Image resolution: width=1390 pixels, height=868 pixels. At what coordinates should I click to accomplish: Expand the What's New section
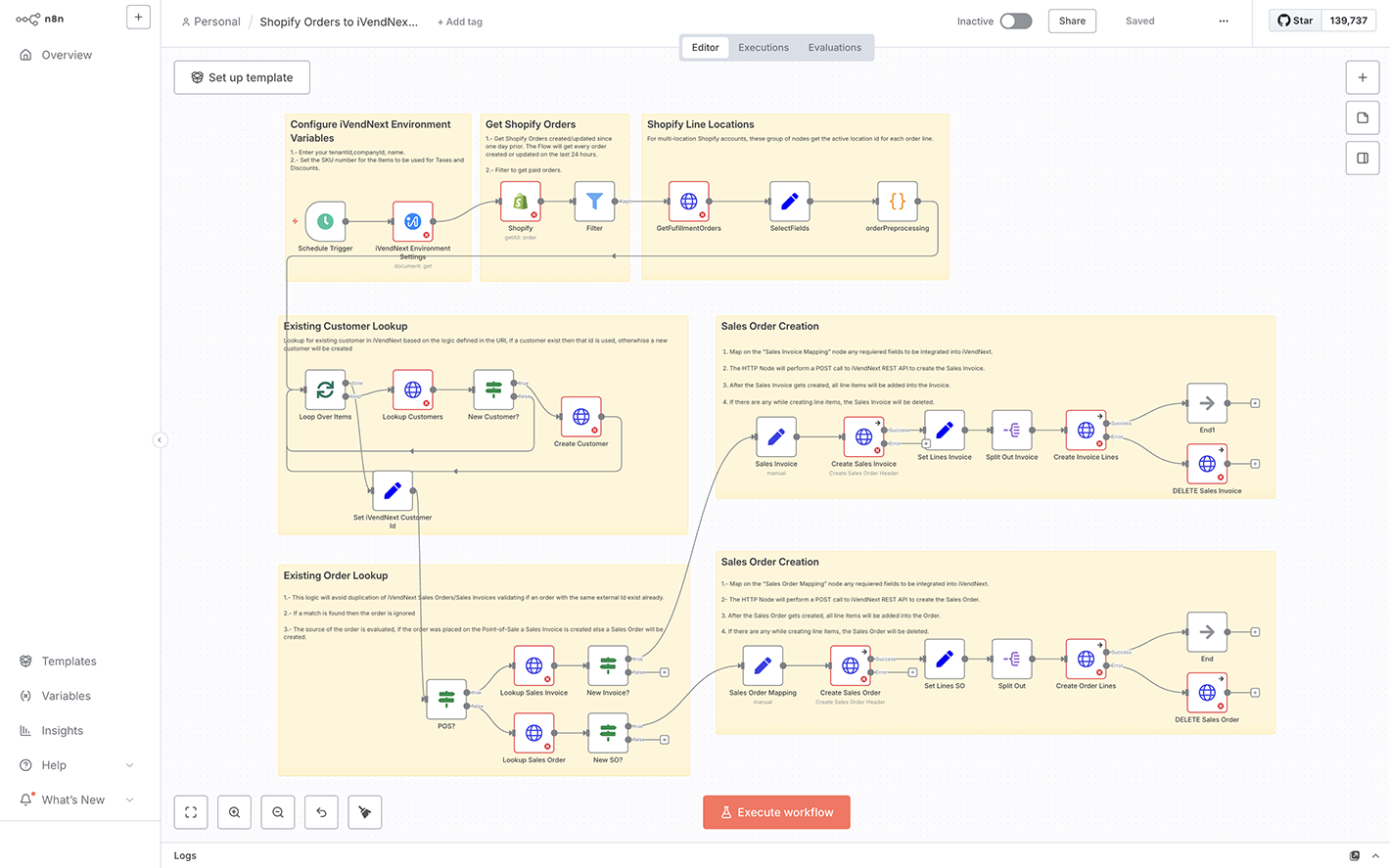click(129, 799)
